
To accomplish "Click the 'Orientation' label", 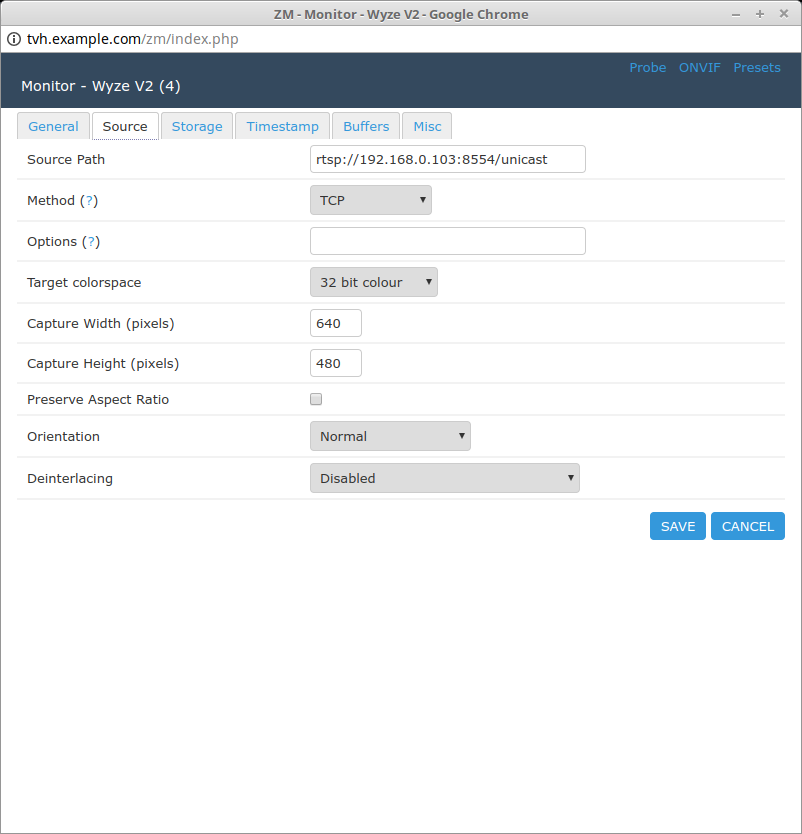I will tap(63, 436).
